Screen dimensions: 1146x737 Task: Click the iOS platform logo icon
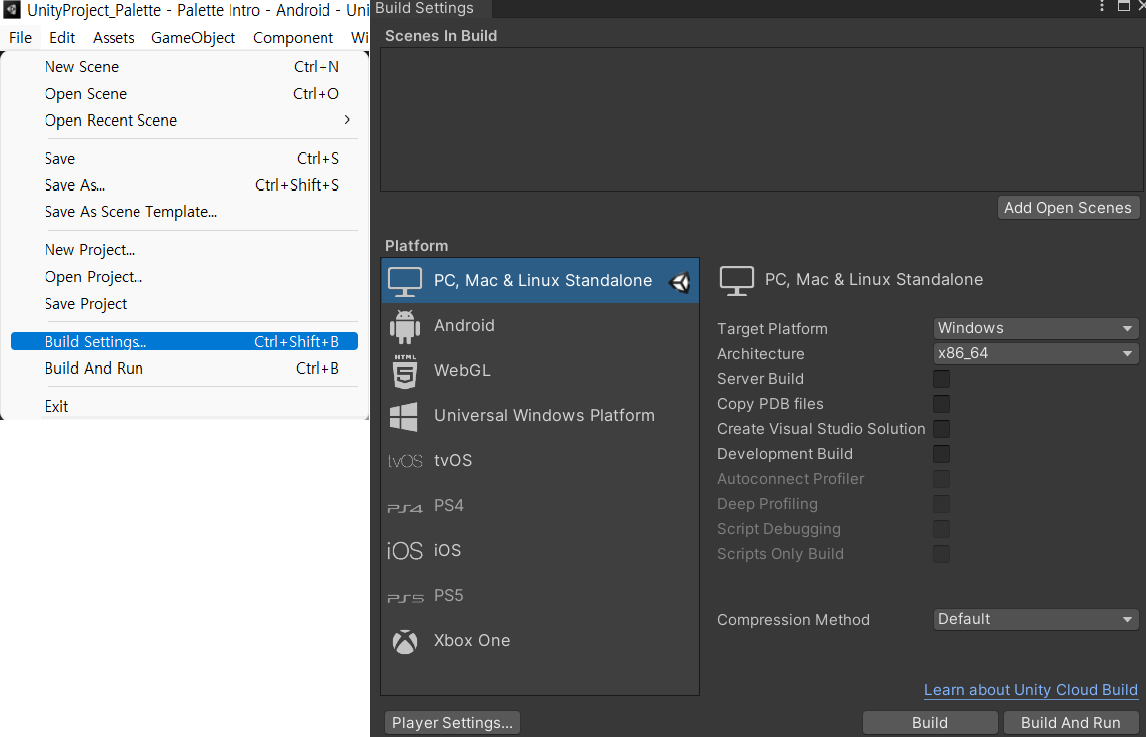(x=405, y=551)
